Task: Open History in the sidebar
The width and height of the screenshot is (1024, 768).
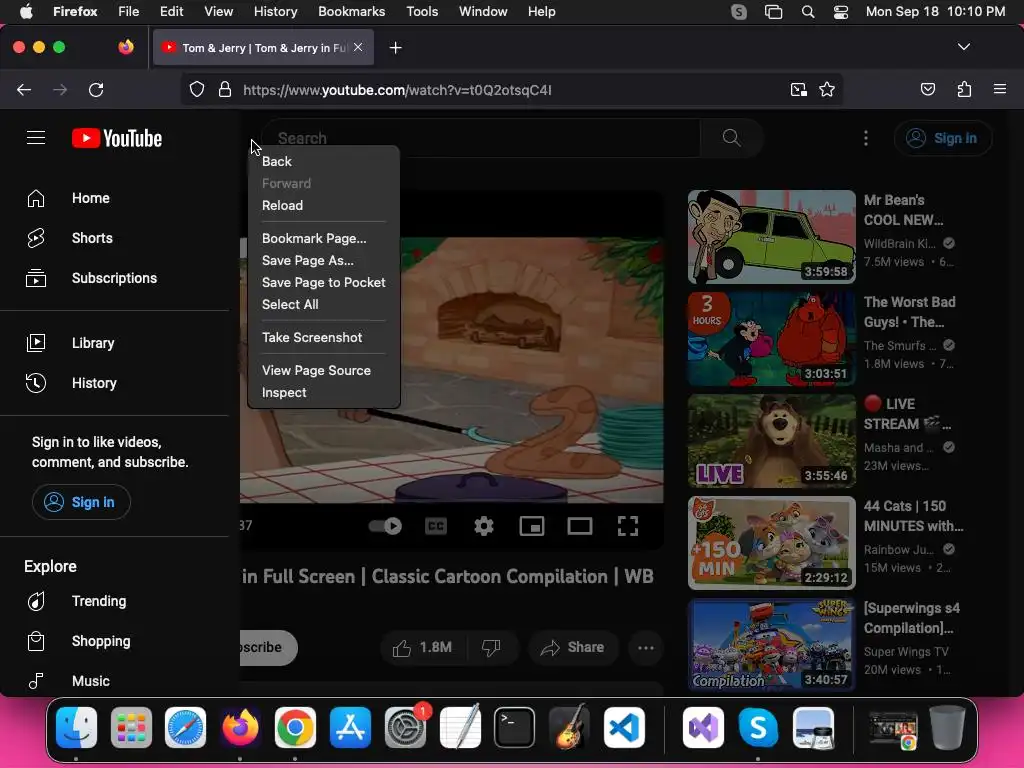Action: [x=94, y=383]
